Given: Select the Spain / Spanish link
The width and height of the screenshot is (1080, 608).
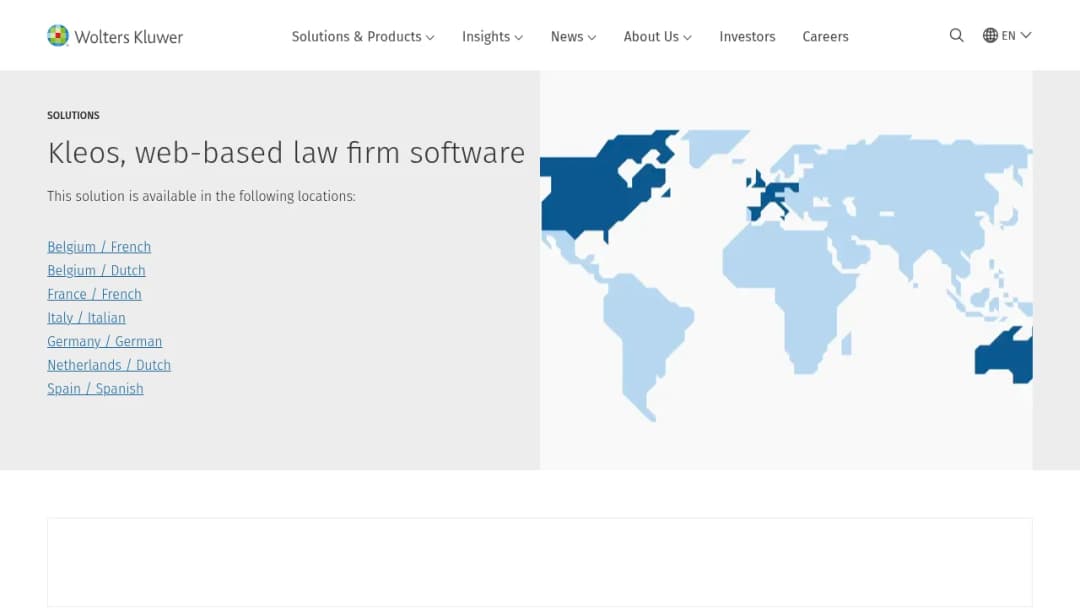Looking at the screenshot, I should pos(95,388).
